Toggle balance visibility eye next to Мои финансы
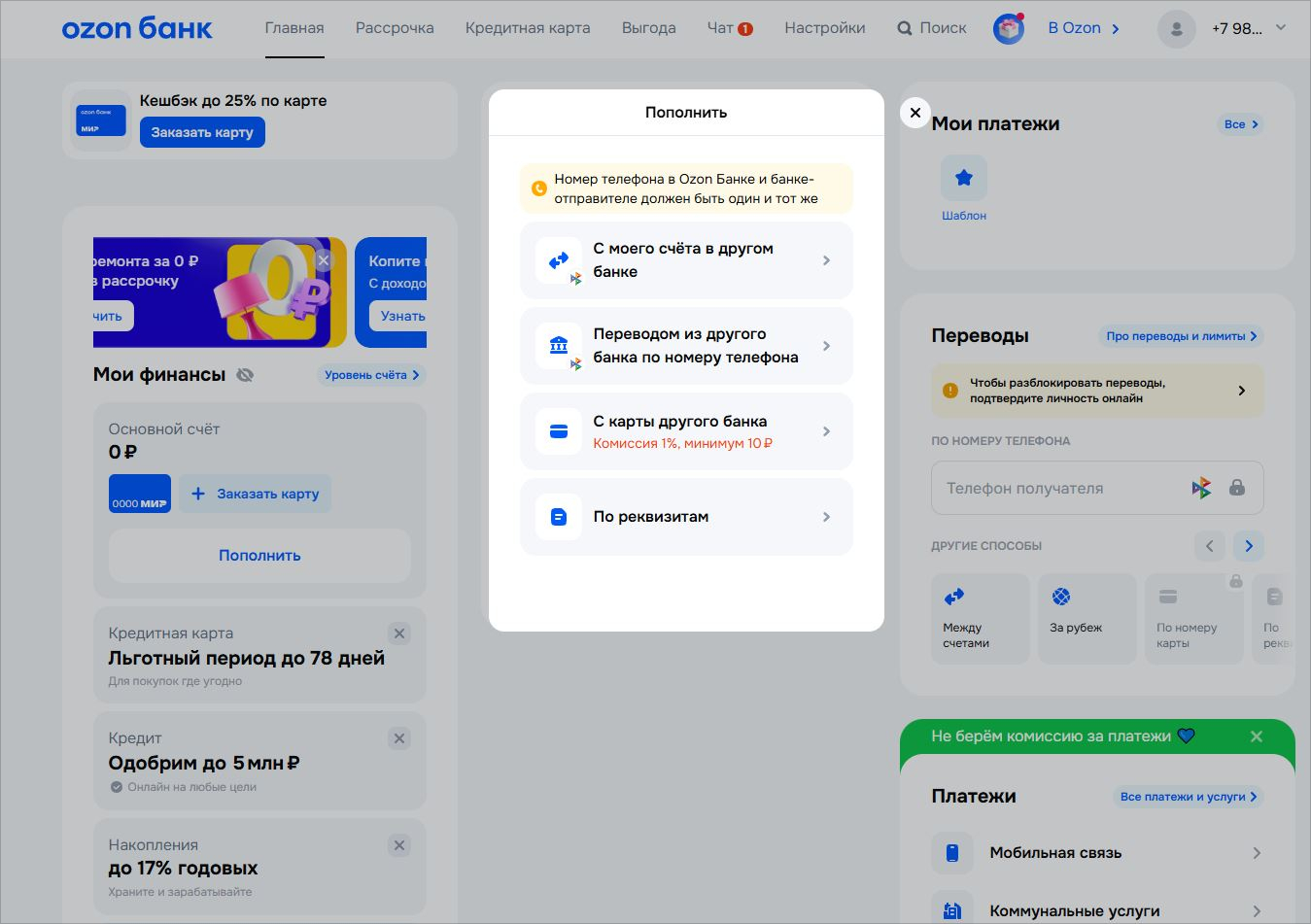The image size is (1311, 924). pyautogui.click(x=245, y=375)
